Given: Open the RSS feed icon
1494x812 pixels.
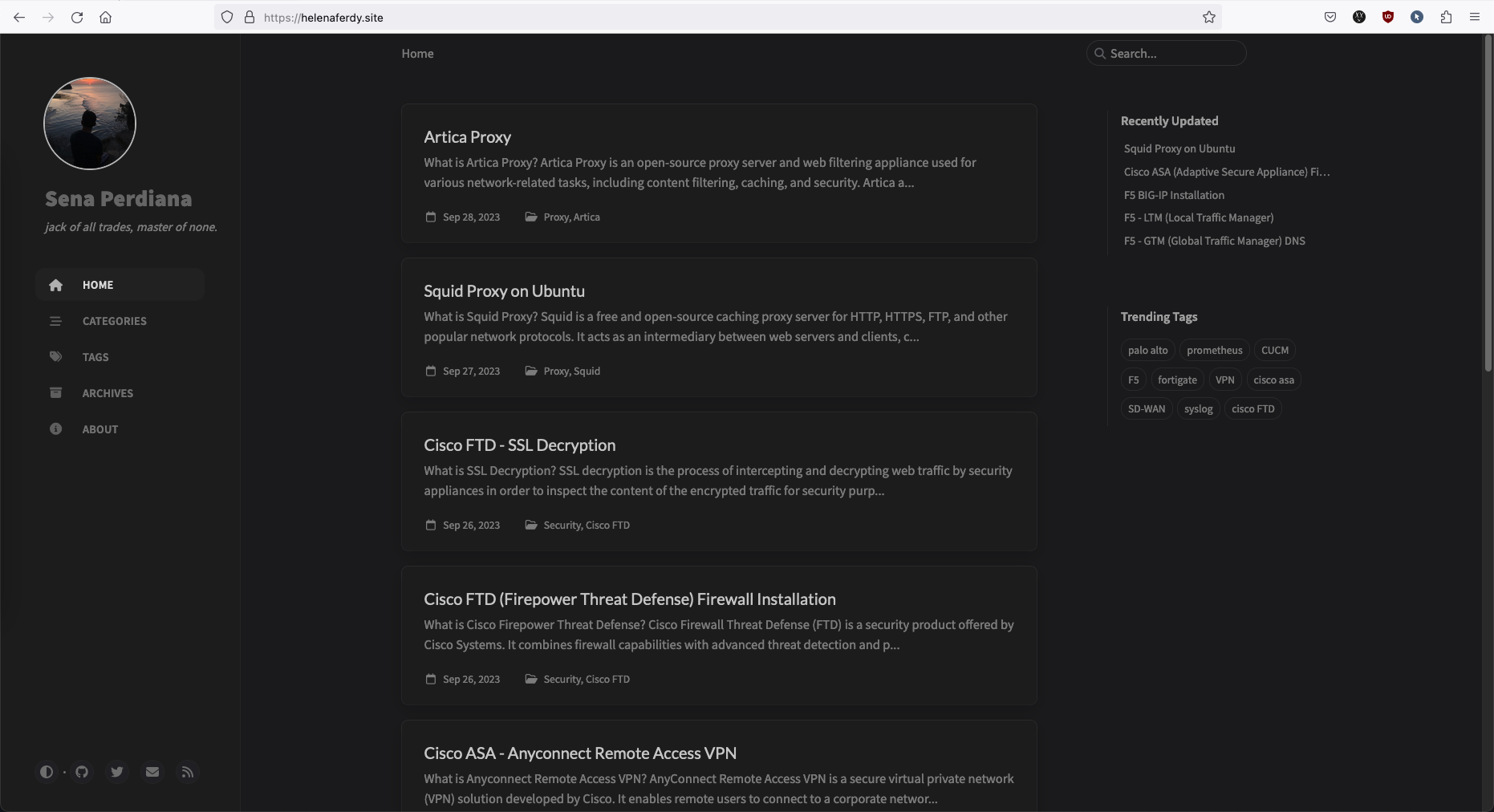Looking at the screenshot, I should 188,772.
